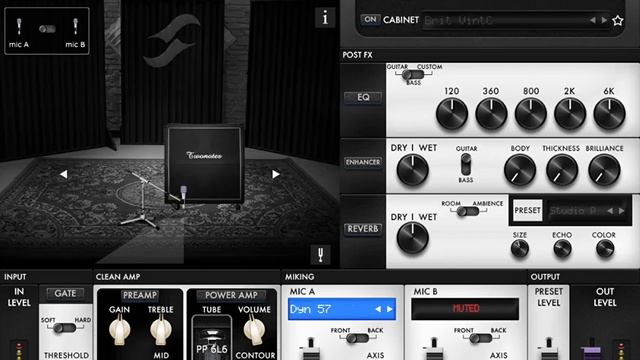Switch the EQ Guitar/Bass/Custom mode slider
The image size is (640, 360).
413,75
